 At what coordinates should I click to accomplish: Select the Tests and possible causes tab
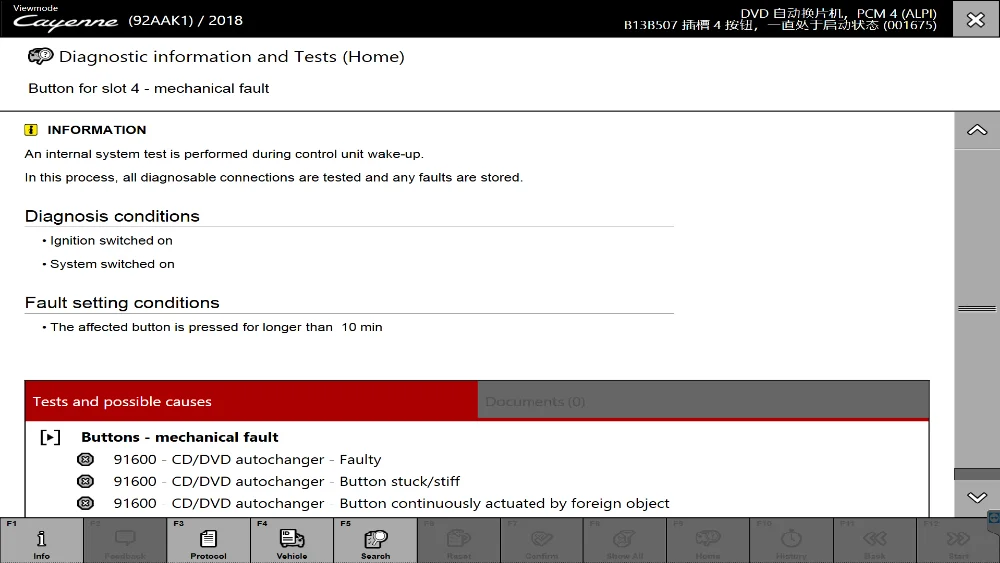click(251, 401)
